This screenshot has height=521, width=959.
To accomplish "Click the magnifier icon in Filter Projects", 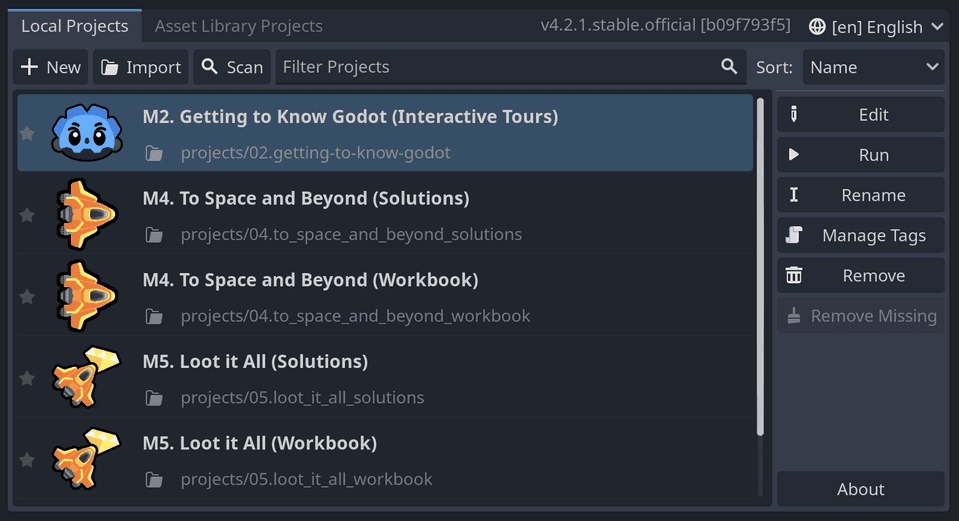I will click(728, 67).
